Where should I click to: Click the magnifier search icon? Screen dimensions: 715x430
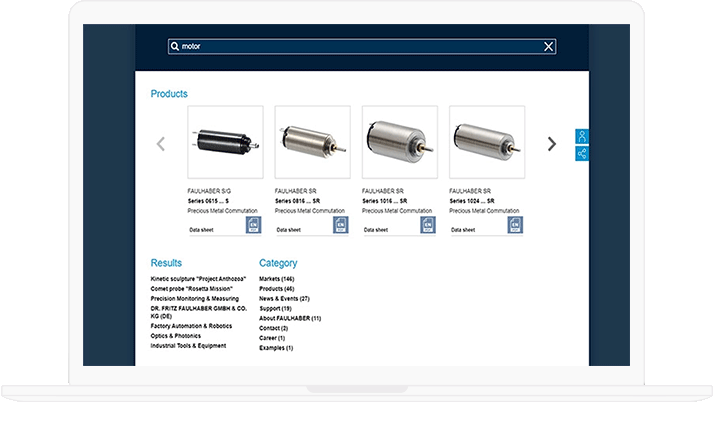tap(175, 46)
